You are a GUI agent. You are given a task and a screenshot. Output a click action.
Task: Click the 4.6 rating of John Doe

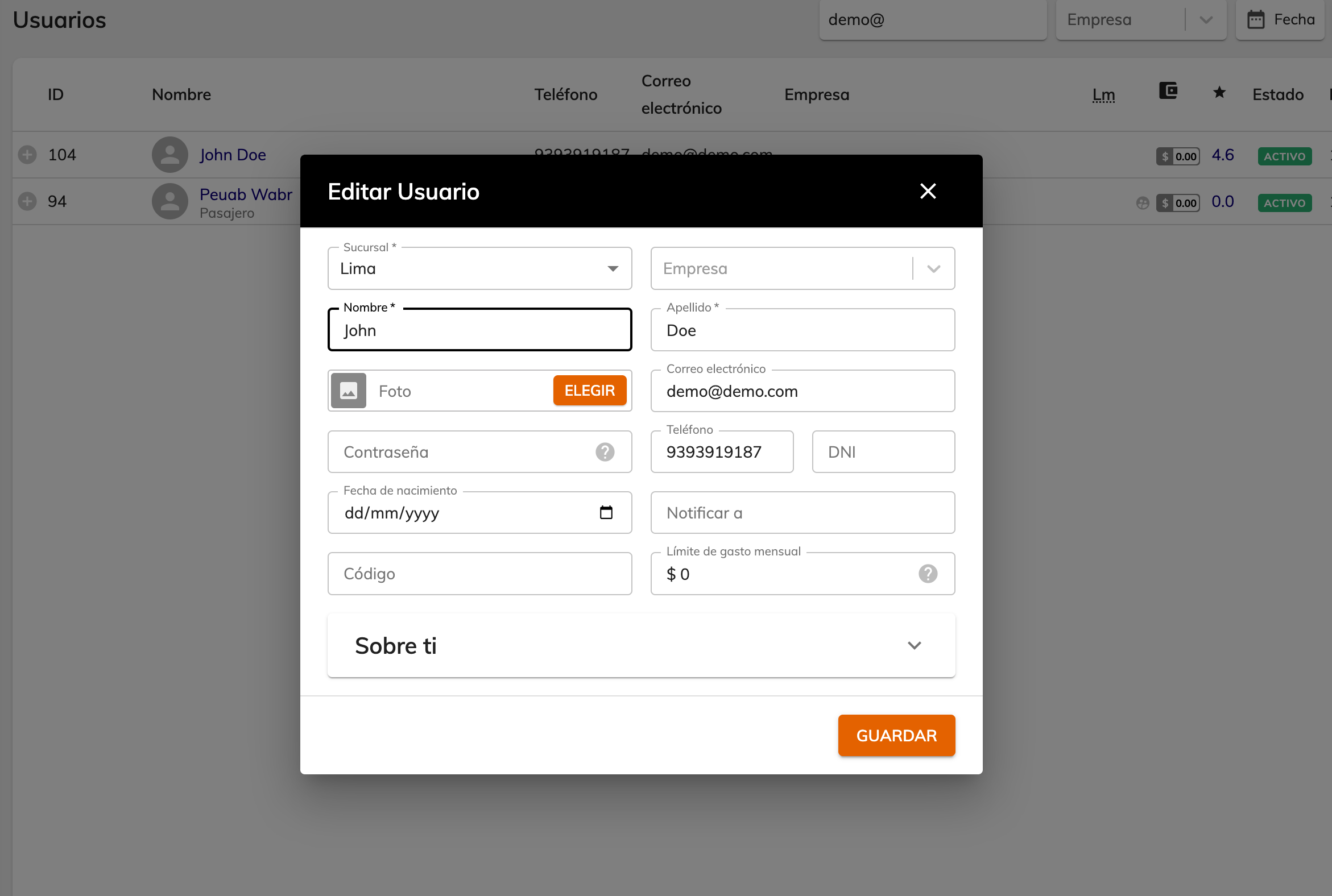[1222, 155]
